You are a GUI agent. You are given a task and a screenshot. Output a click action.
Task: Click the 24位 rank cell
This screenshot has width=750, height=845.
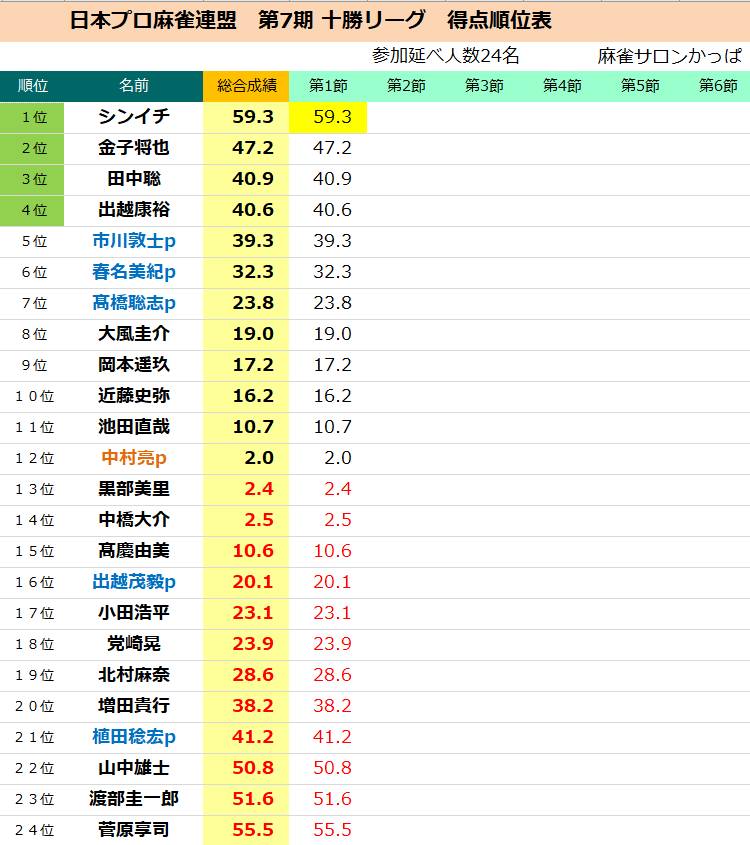[x=34, y=830]
